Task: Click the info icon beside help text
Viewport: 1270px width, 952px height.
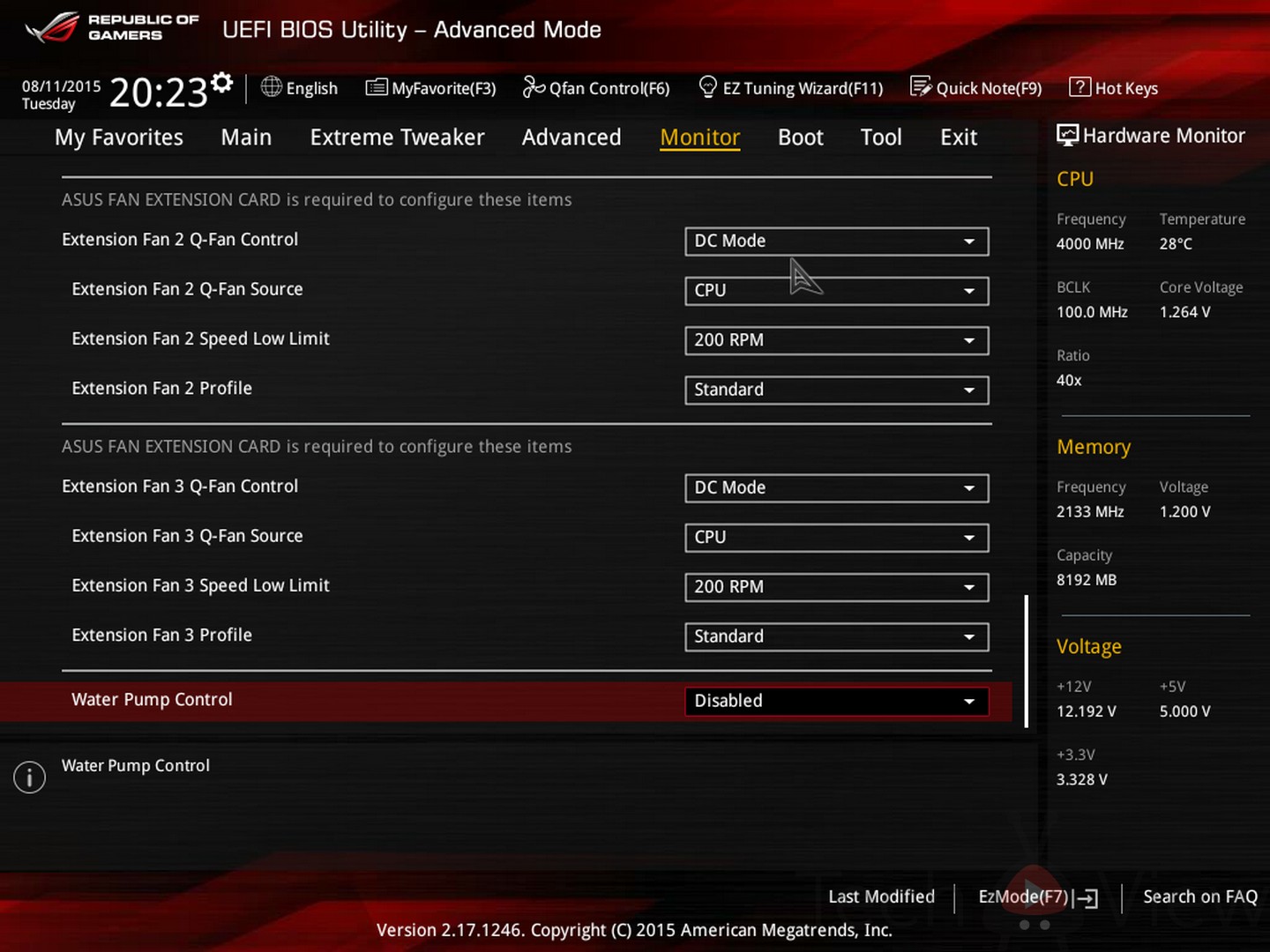Action: 29,777
